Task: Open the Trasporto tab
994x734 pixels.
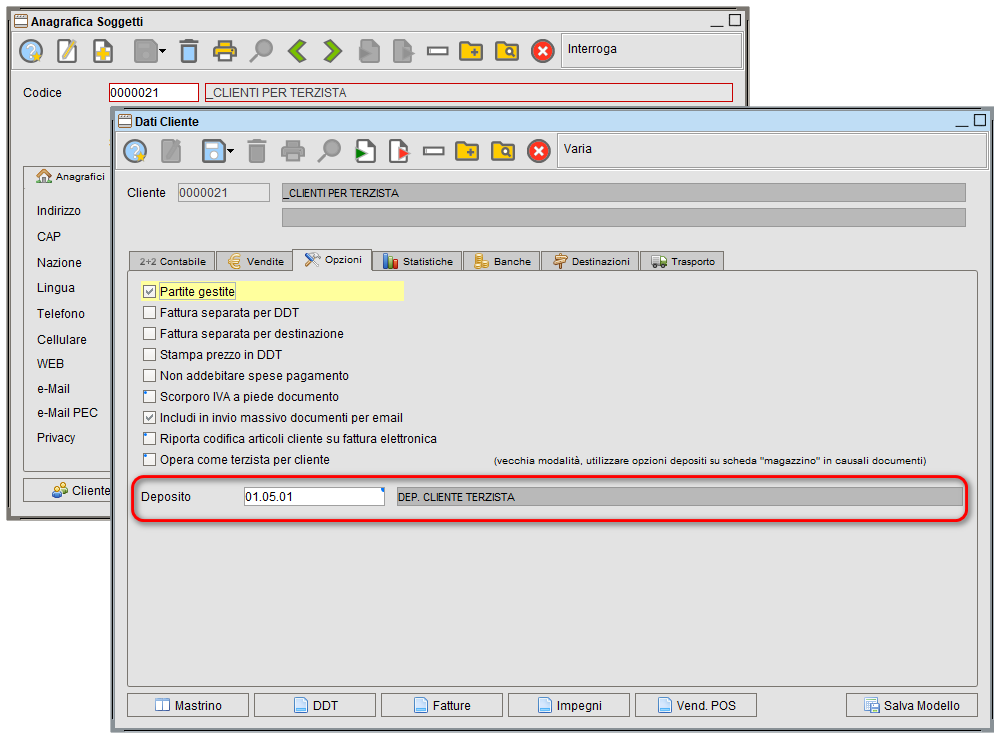Action: pos(681,261)
